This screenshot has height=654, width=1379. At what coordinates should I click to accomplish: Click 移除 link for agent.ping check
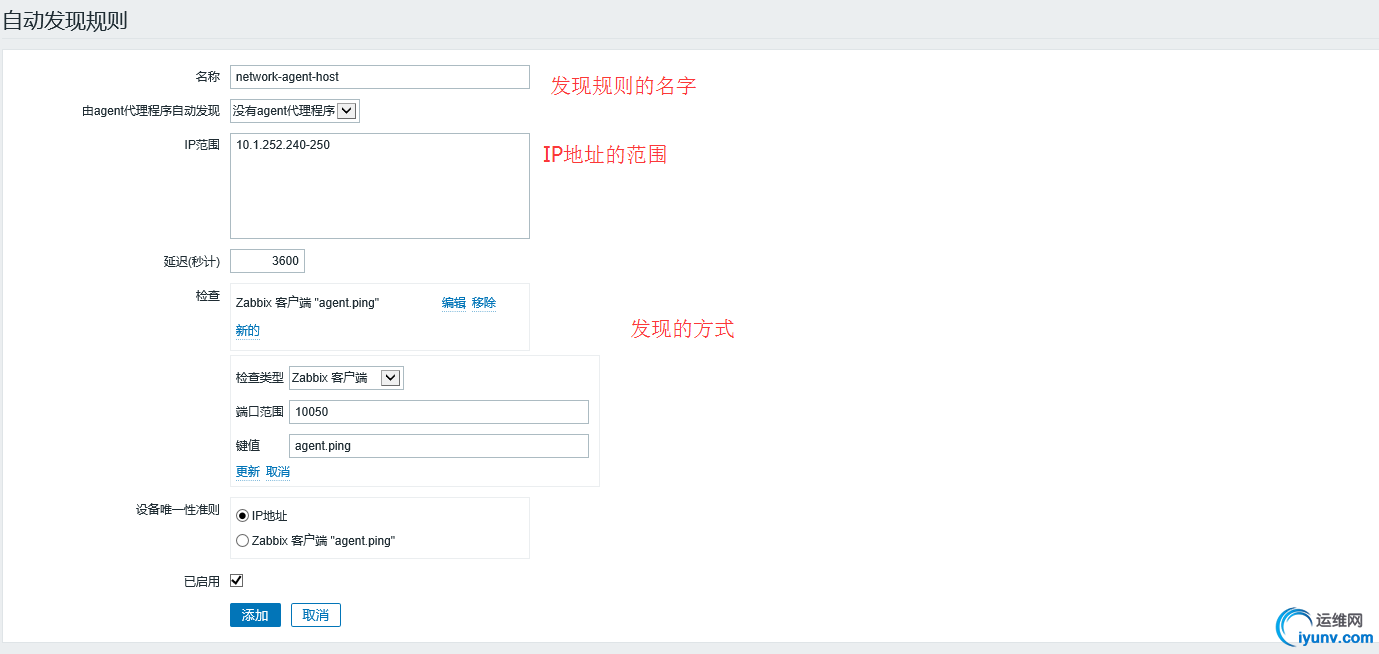(484, 303)
